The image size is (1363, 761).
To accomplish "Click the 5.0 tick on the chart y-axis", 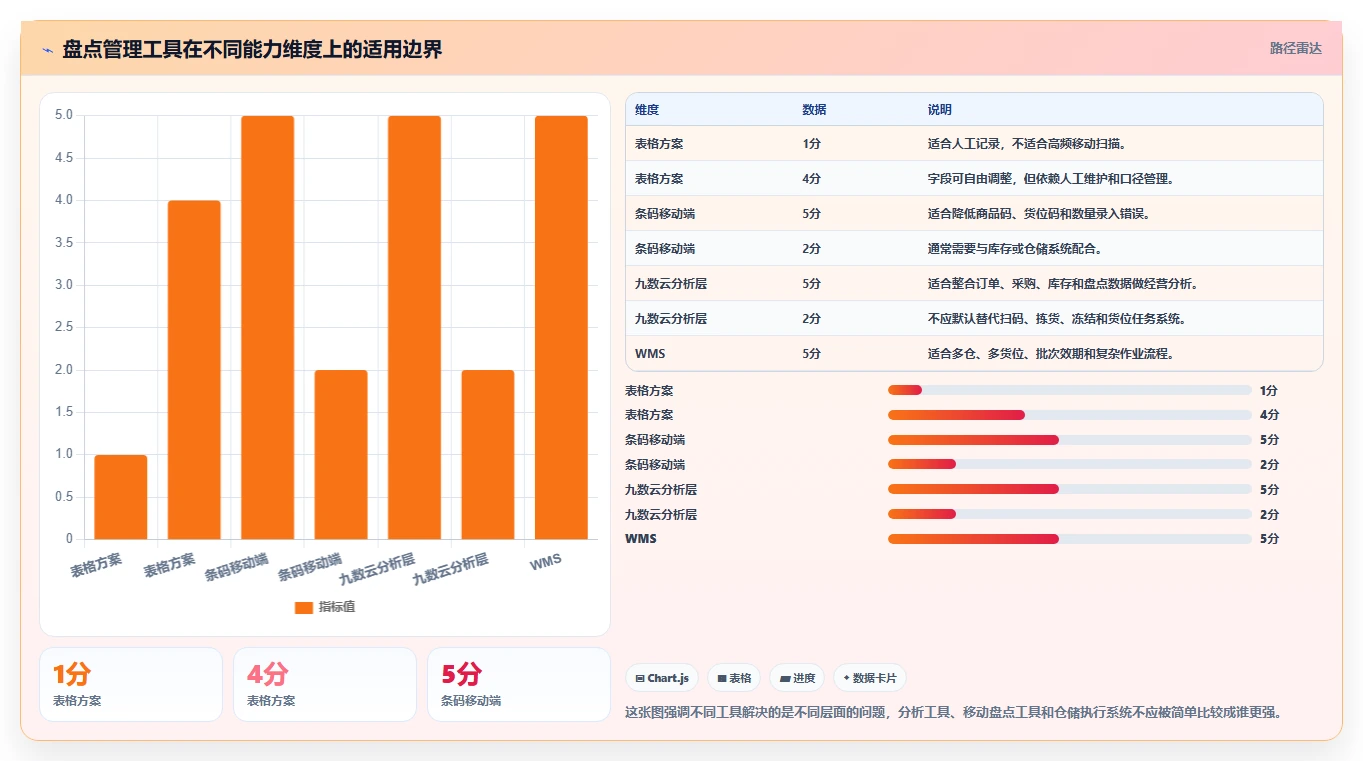I will [x=65, y=115].
